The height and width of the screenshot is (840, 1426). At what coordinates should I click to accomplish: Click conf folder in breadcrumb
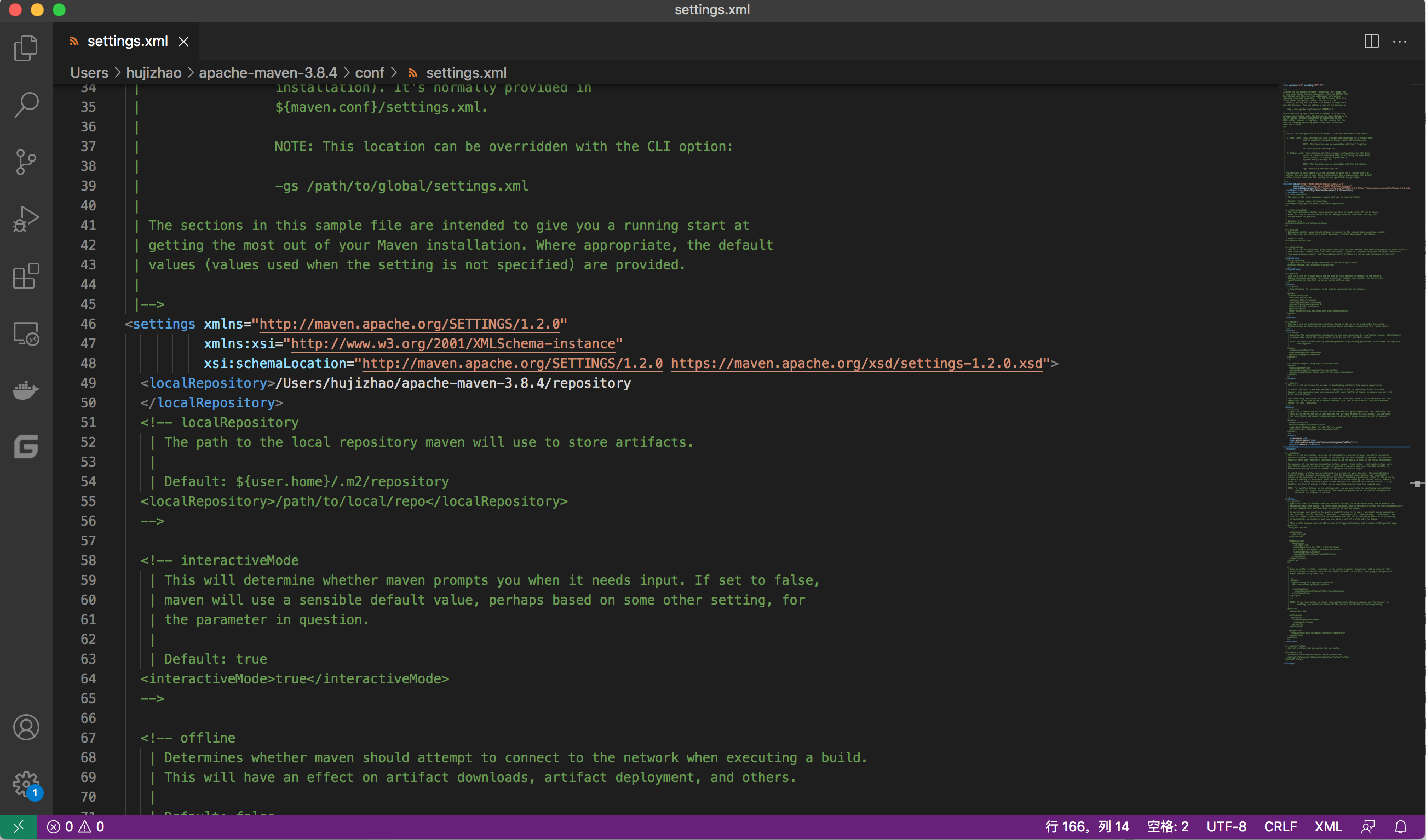click(x=369, y=73)
